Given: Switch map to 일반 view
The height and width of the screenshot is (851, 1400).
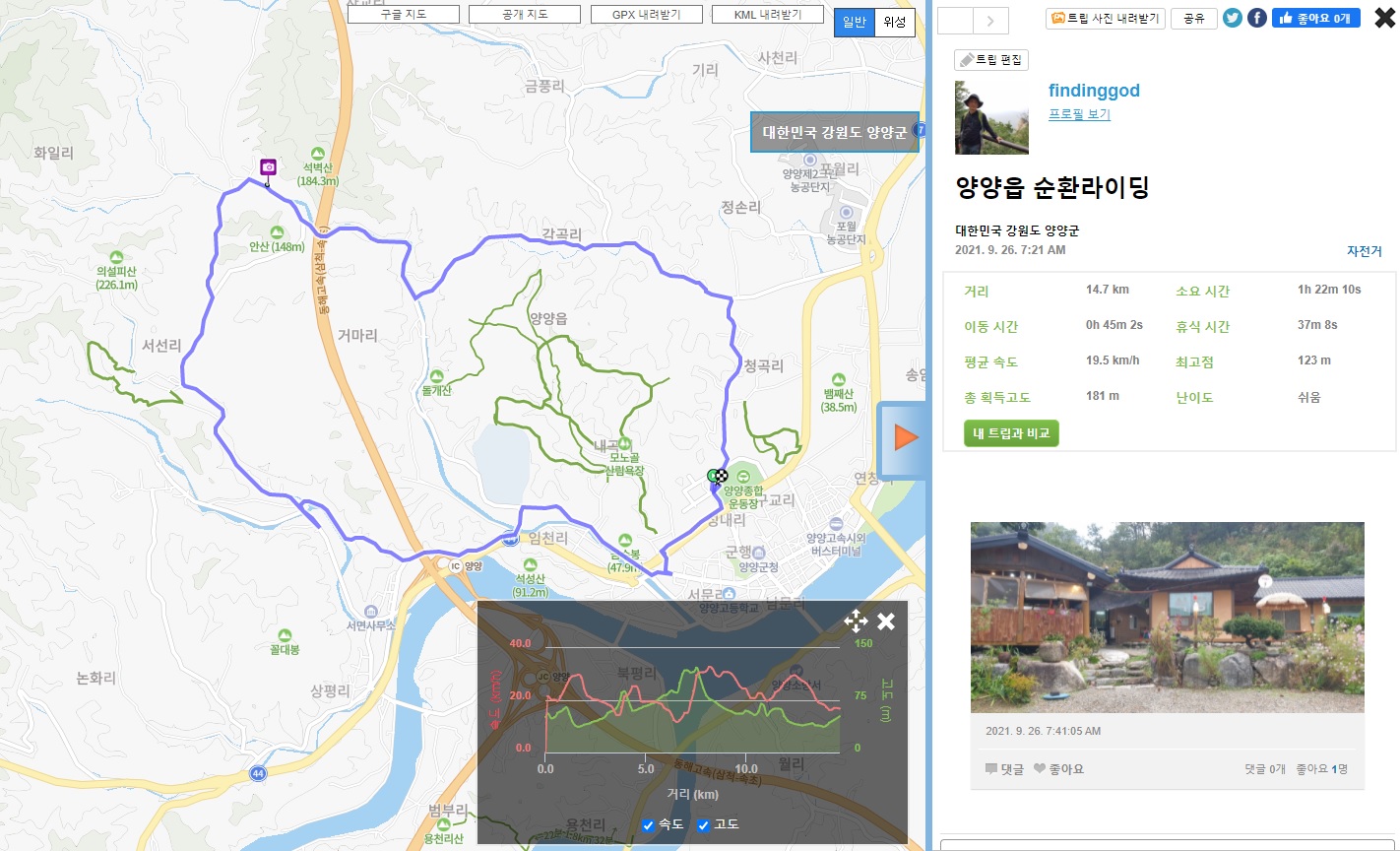Looking at the screenshot, I should click(854, 23).
